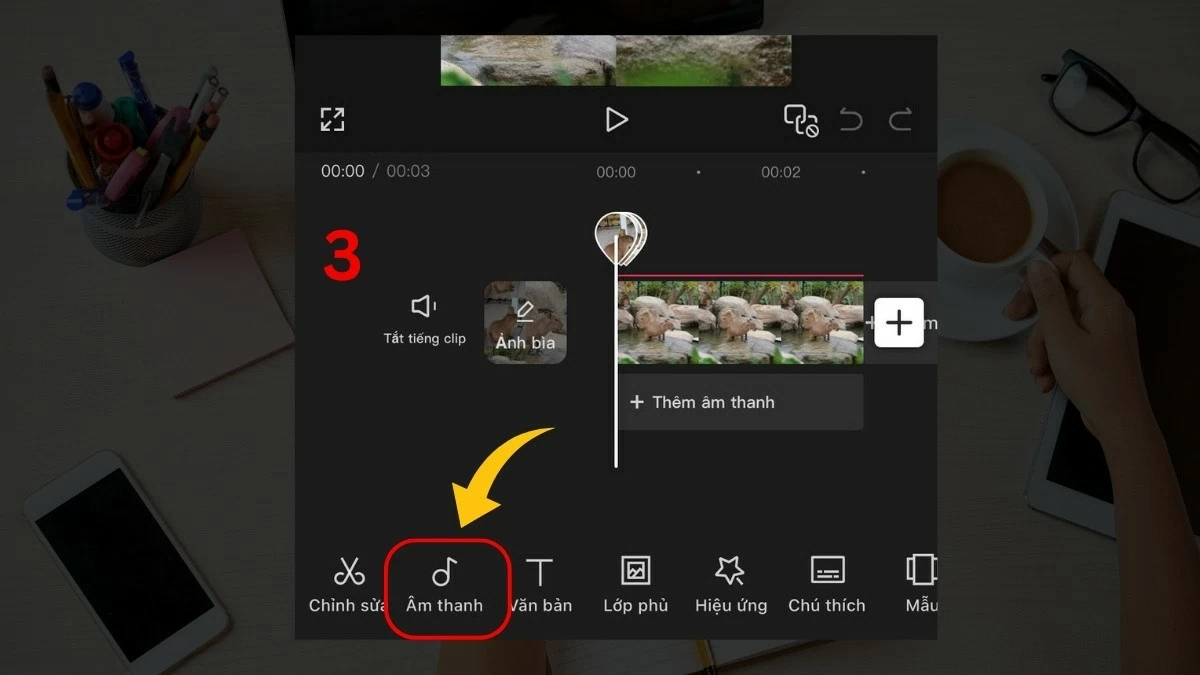This screenshot has height=675, width=1200.
Task: Toggle the keyframe icon beside undo
Action: (800, 120)
